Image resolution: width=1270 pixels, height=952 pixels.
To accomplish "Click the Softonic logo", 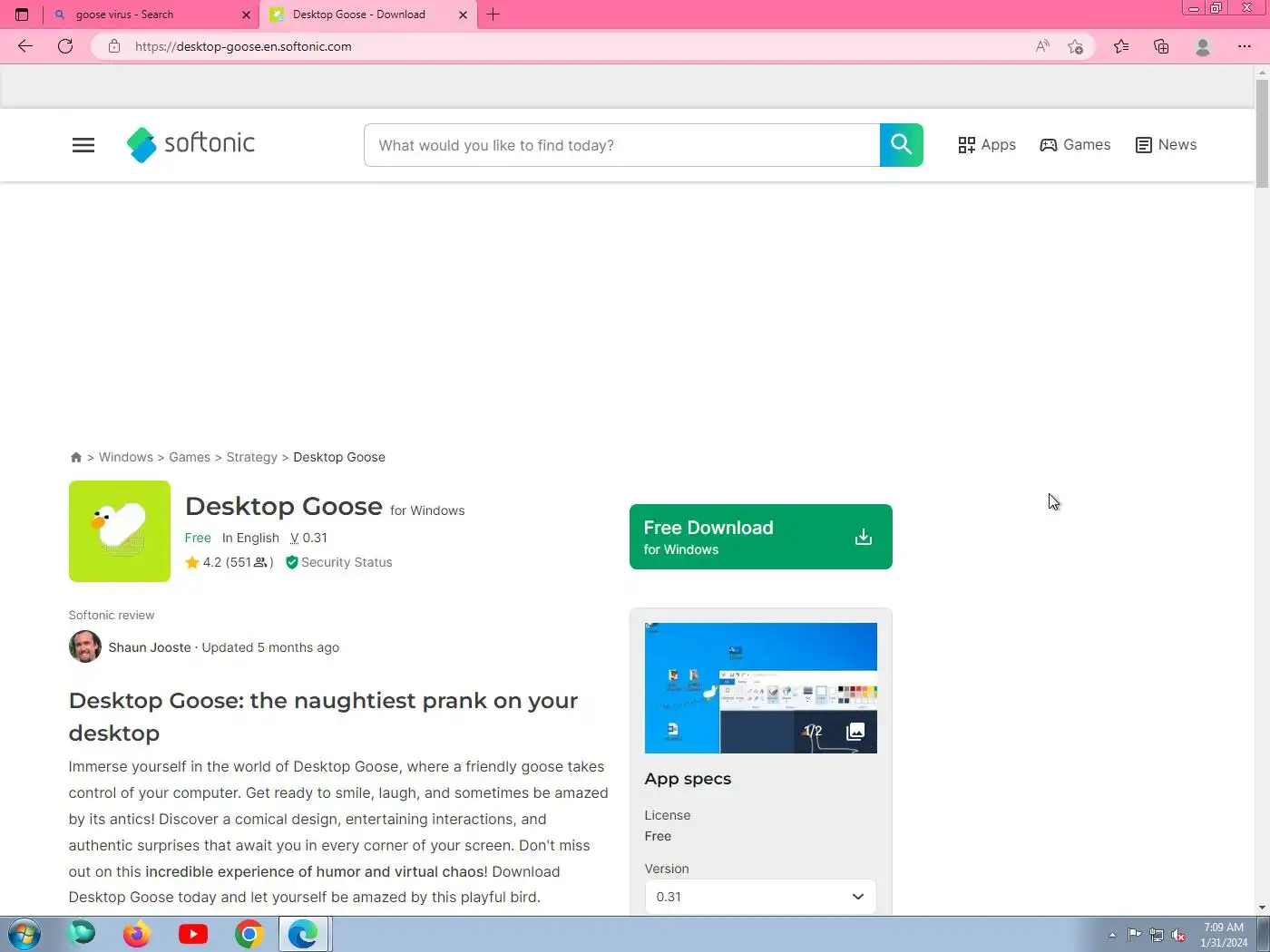I will pyautogui.click(x=190, y=144).
